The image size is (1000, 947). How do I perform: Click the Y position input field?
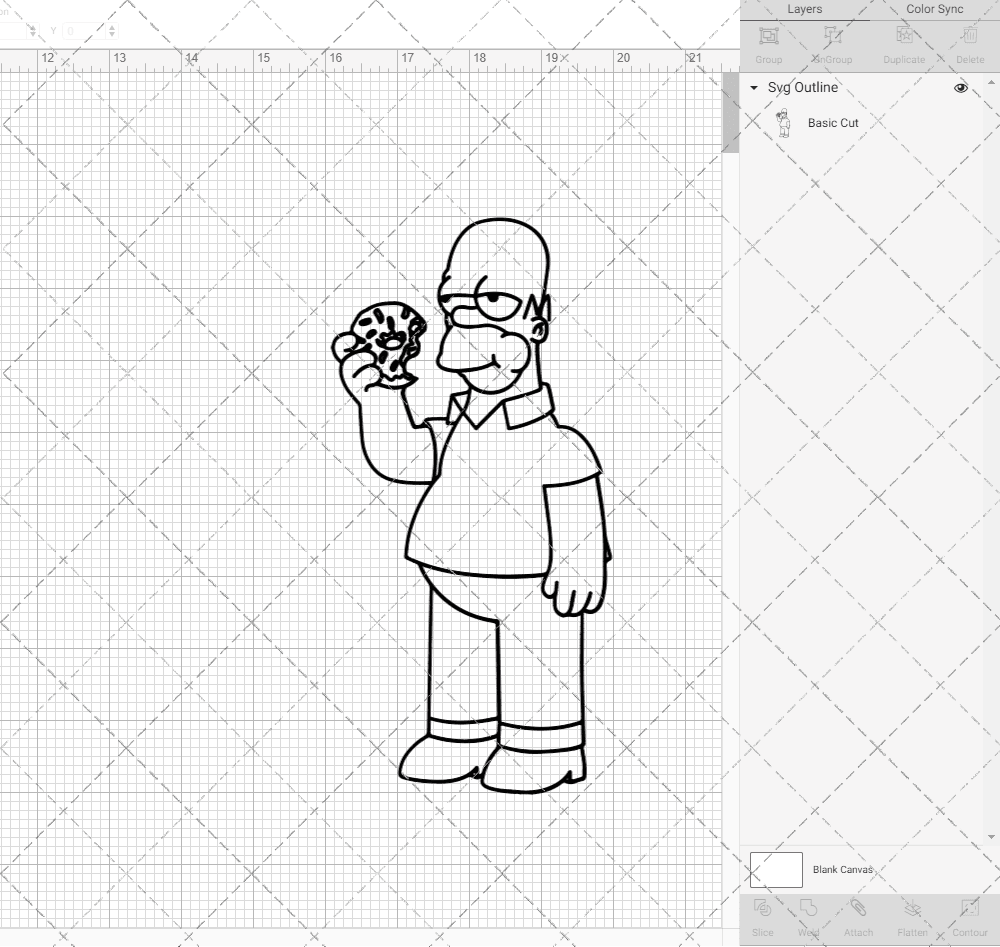click(x=83, y=31)
